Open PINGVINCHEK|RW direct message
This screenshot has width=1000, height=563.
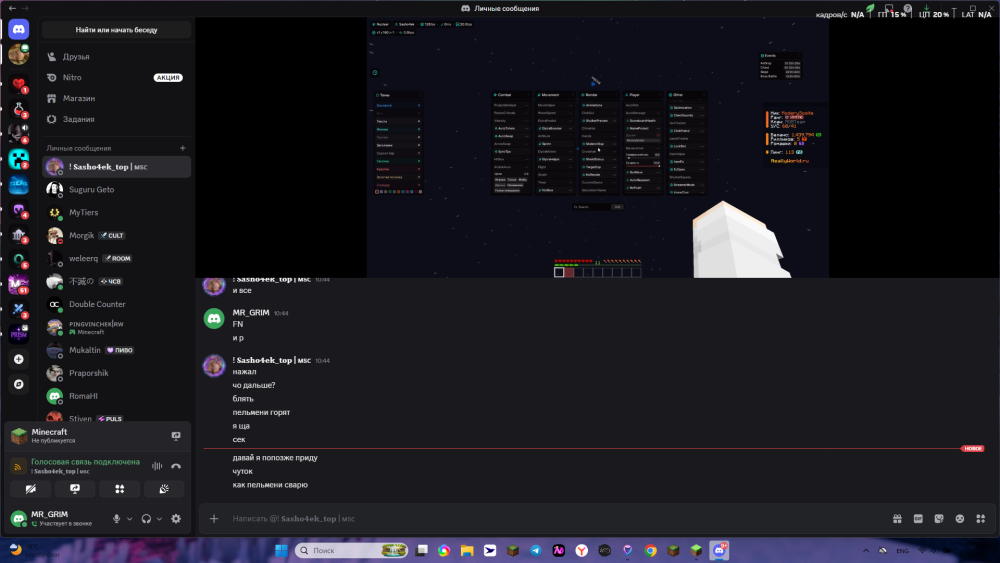[116, 327]
